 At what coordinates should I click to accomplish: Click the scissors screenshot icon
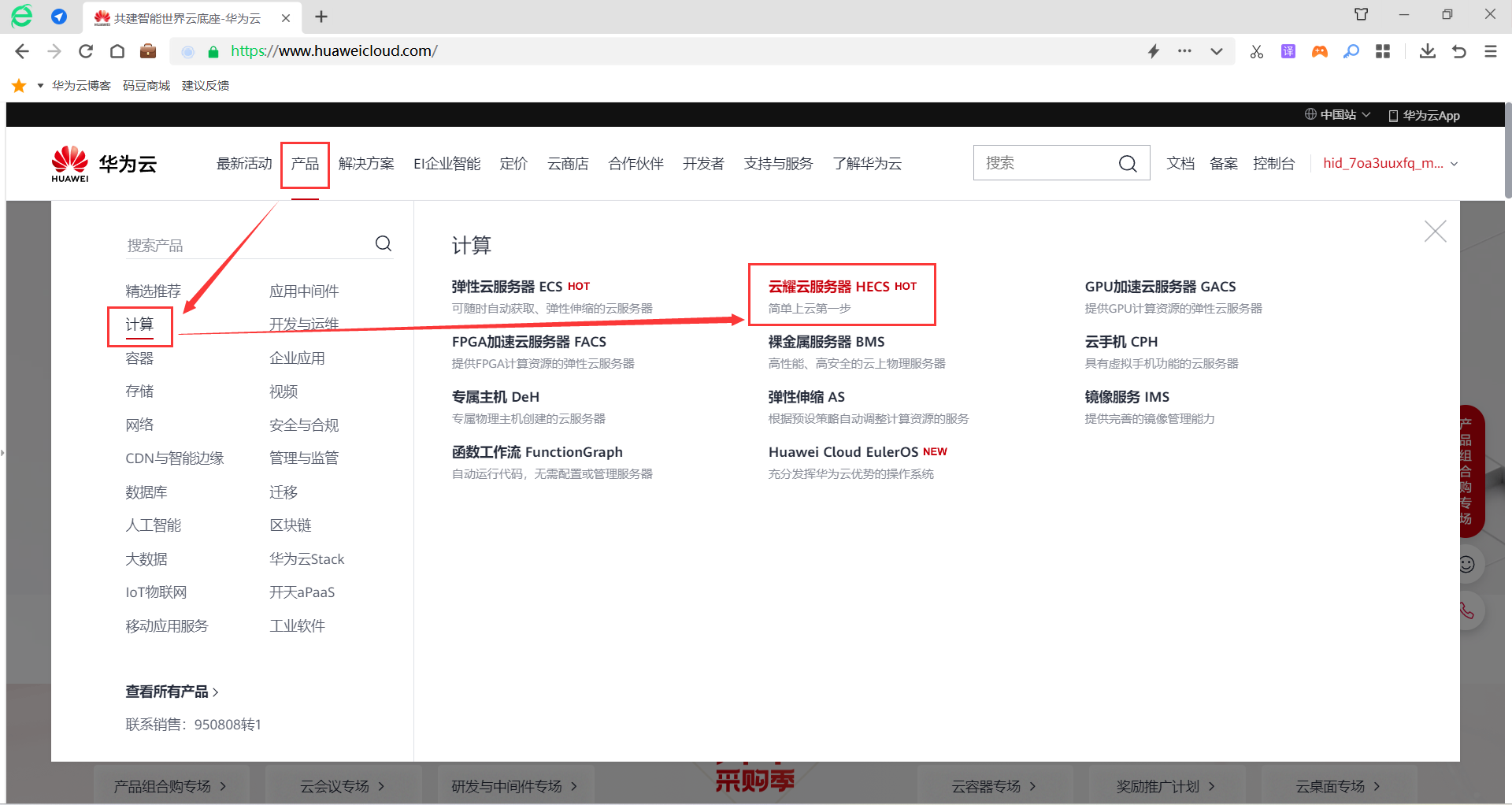1257,51
